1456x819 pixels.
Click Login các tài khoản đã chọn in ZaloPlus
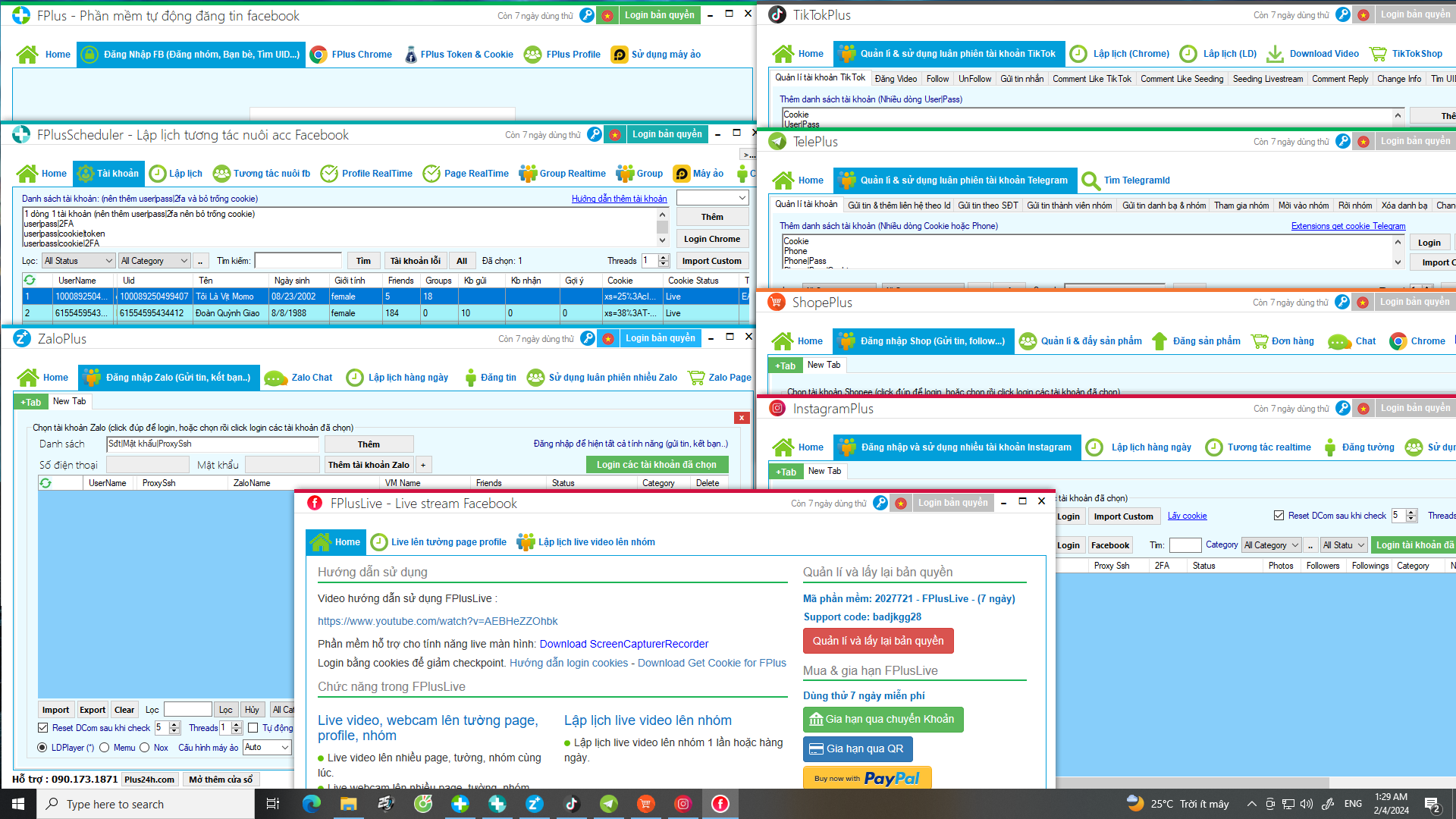pos(657,465)
